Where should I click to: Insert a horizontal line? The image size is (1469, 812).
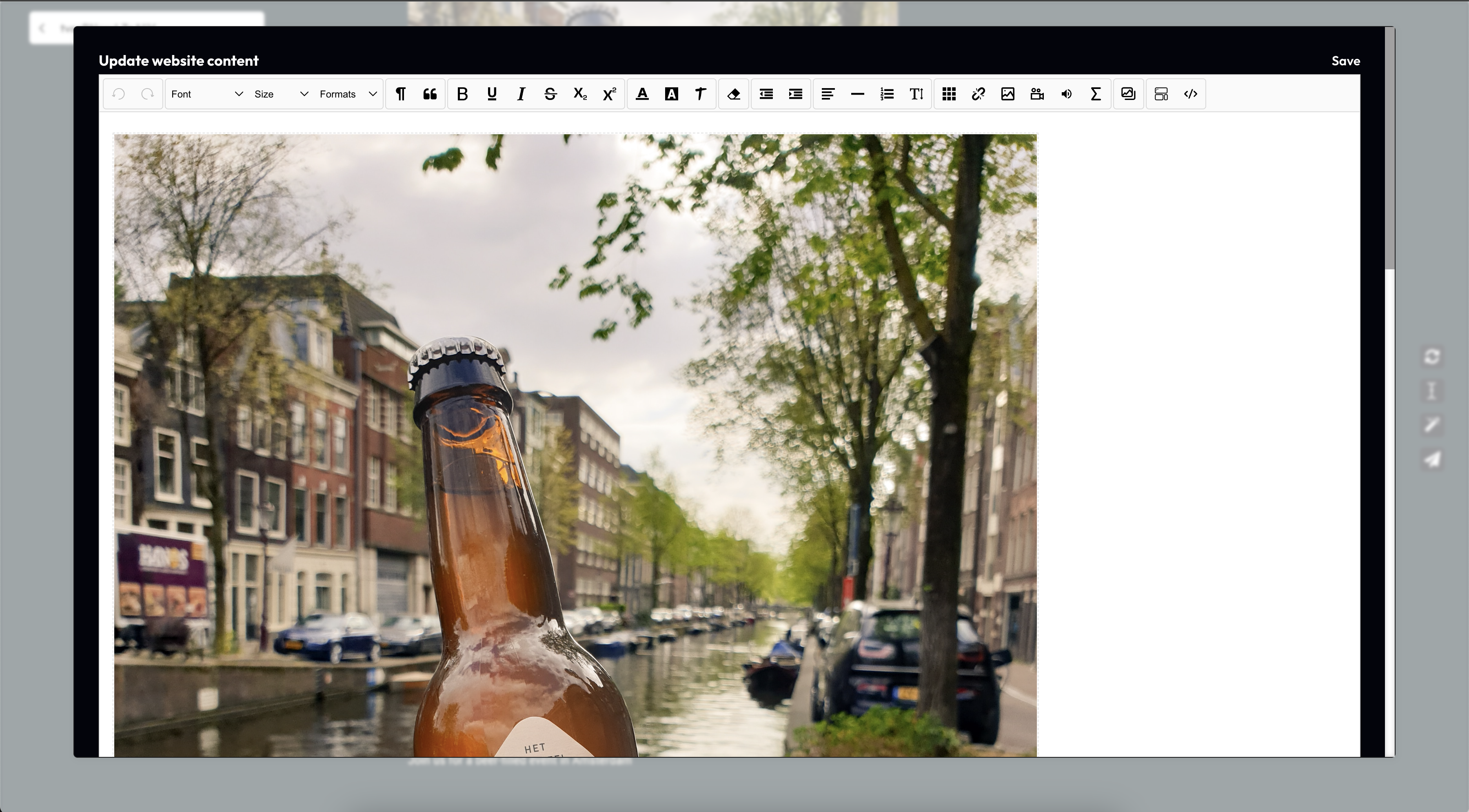point(857,94)
